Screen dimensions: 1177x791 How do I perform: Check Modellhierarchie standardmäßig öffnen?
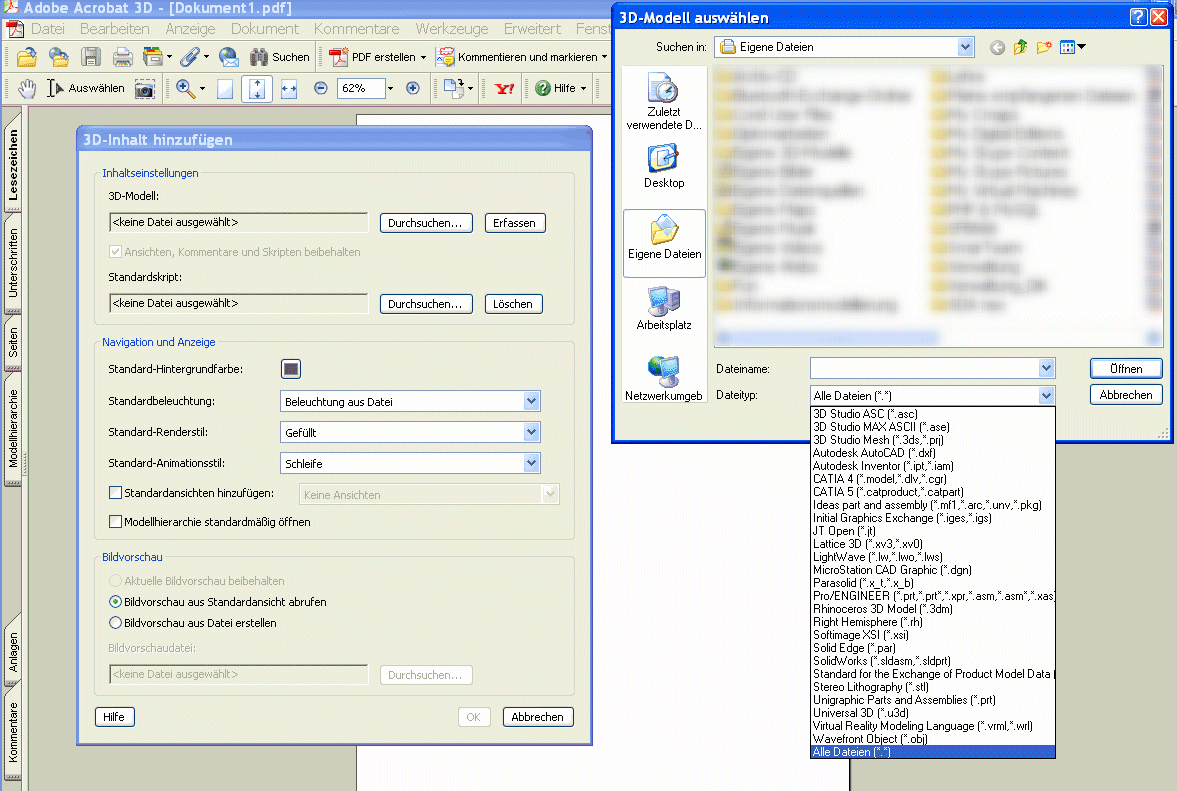click(116, 522)
